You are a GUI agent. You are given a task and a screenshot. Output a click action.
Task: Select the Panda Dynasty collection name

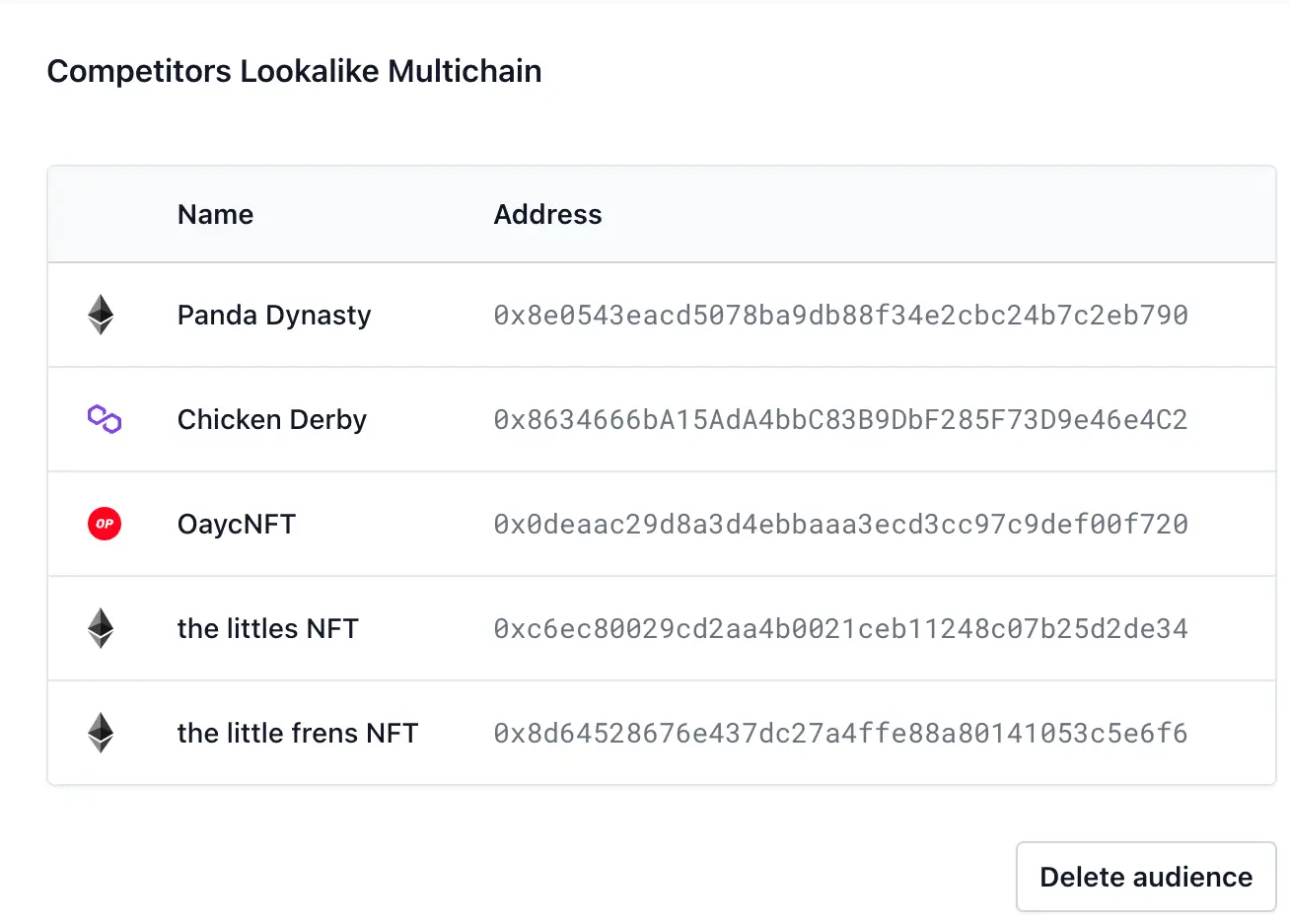coord(274,316)
